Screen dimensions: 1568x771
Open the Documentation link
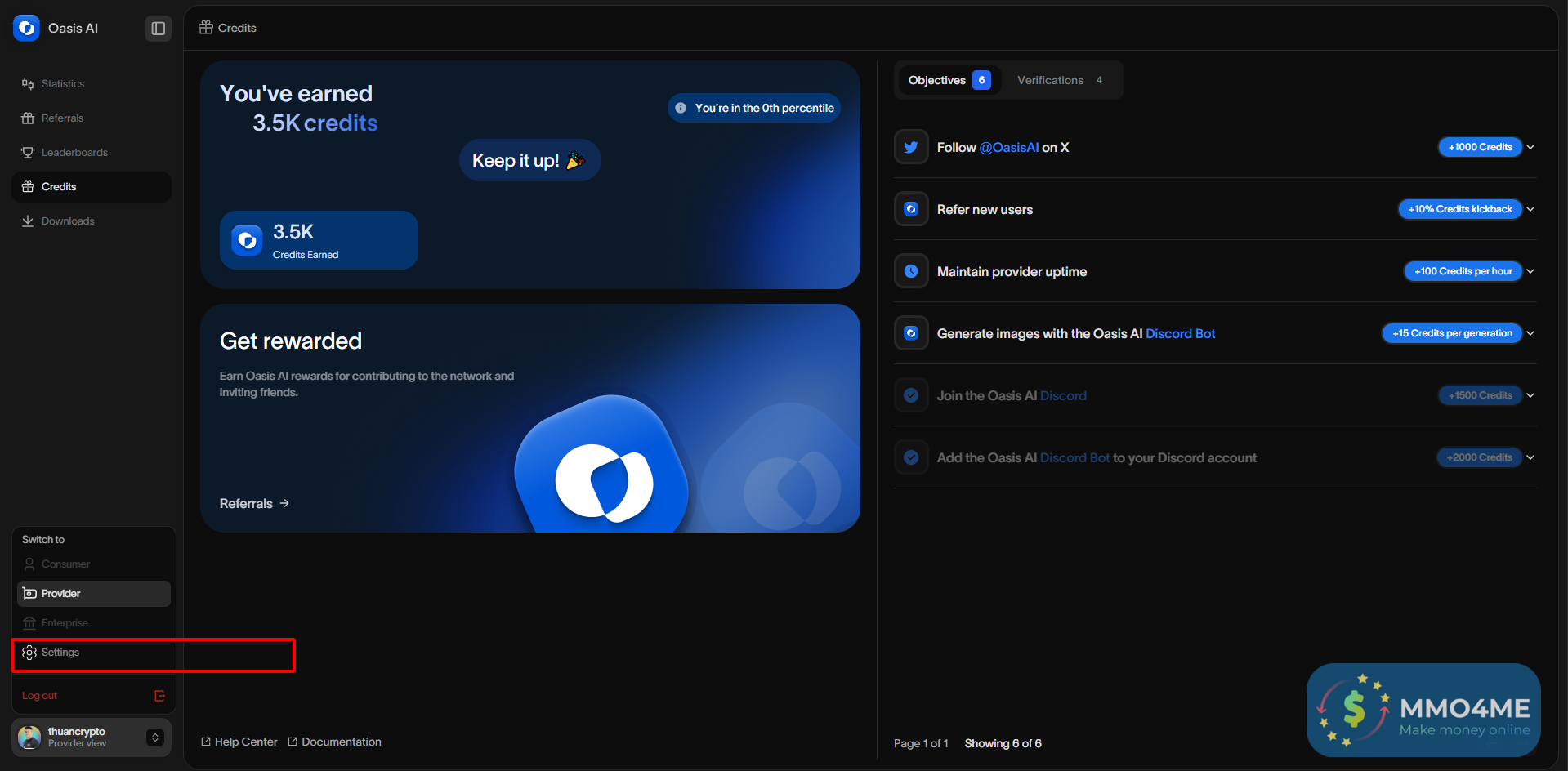(x=334, y=742)
